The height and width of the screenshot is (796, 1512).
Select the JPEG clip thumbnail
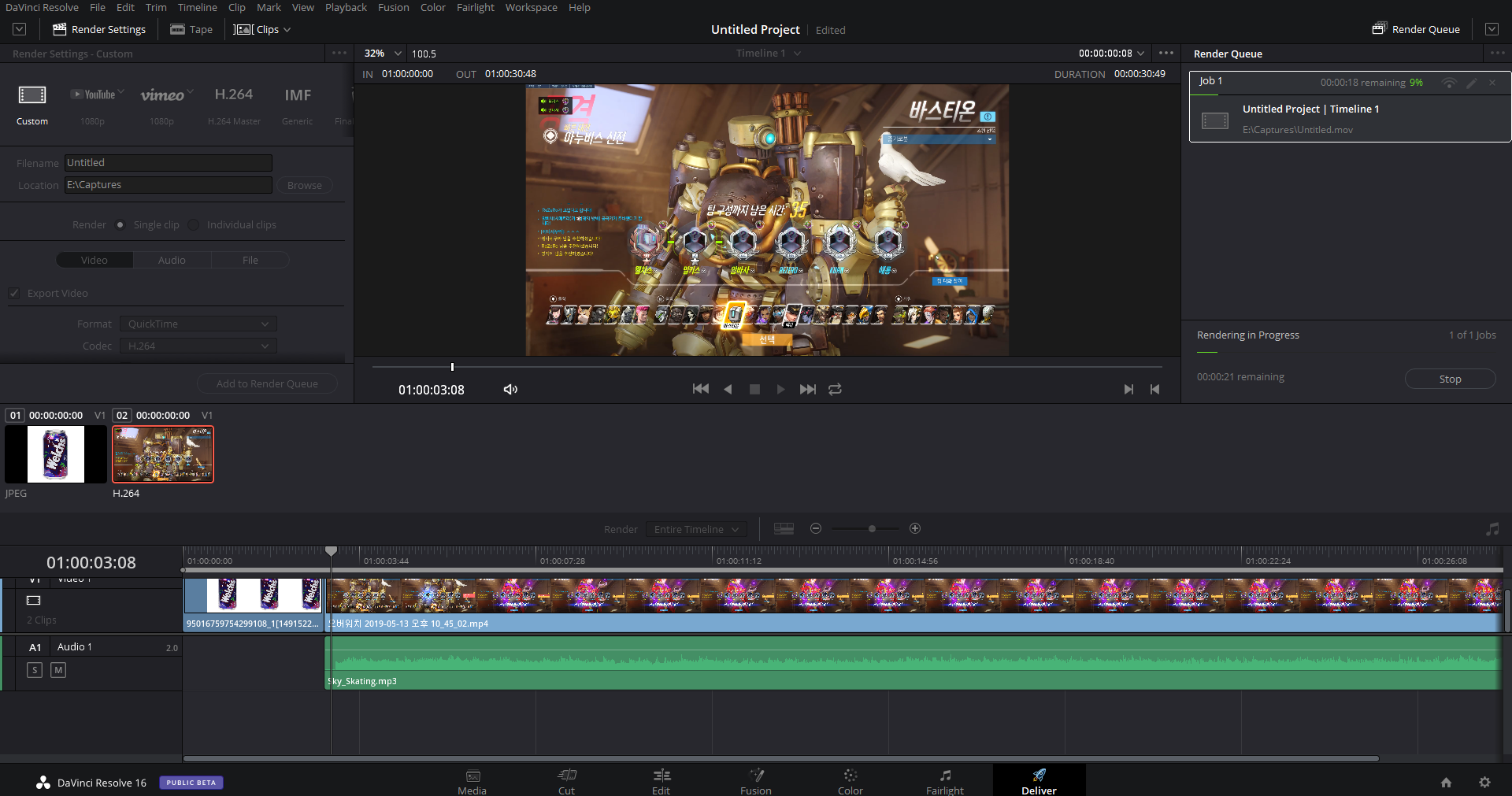pyautogui.click(x=56, y=454)
